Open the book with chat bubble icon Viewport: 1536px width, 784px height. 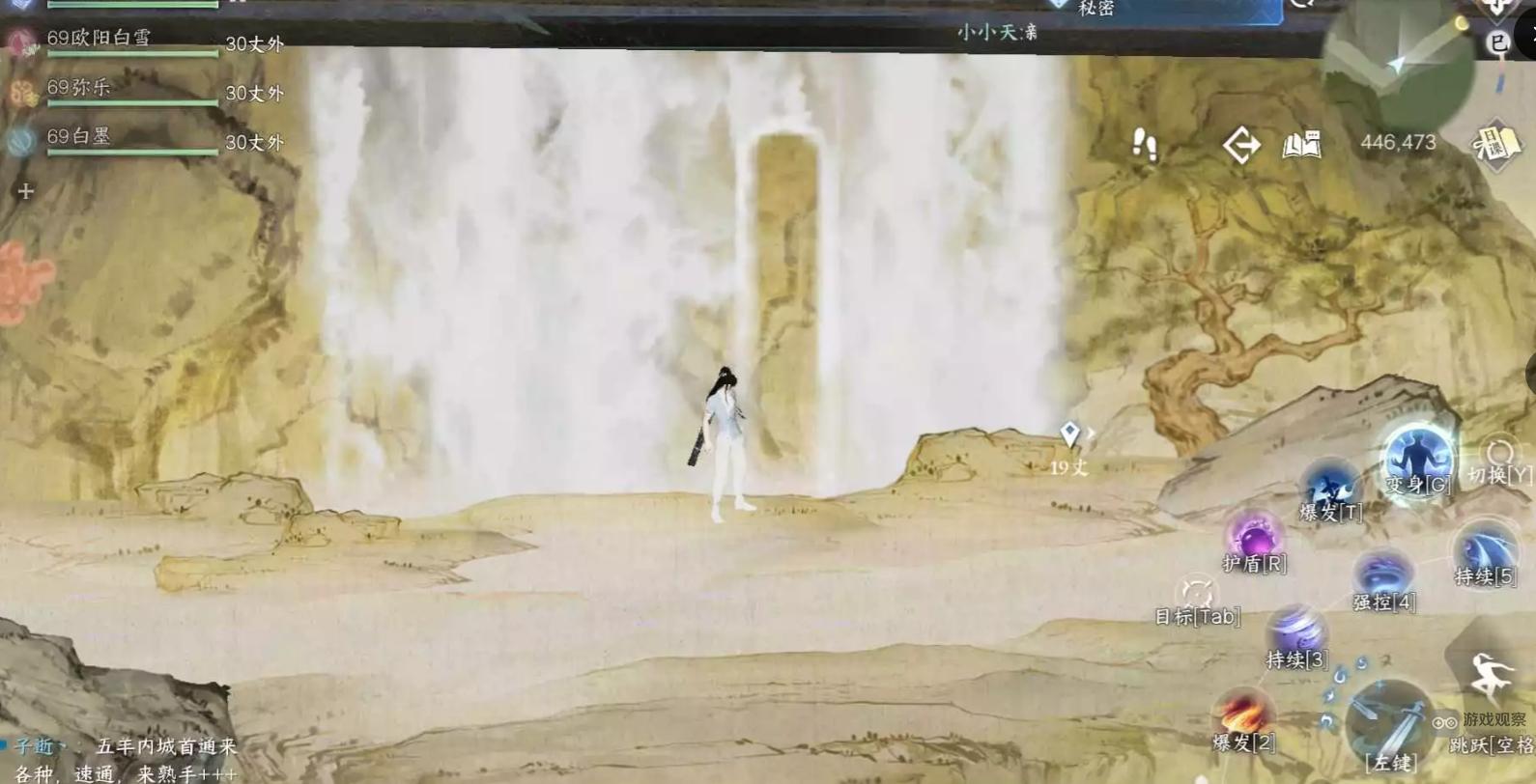pyautogui.click(x=1301, y=145)
